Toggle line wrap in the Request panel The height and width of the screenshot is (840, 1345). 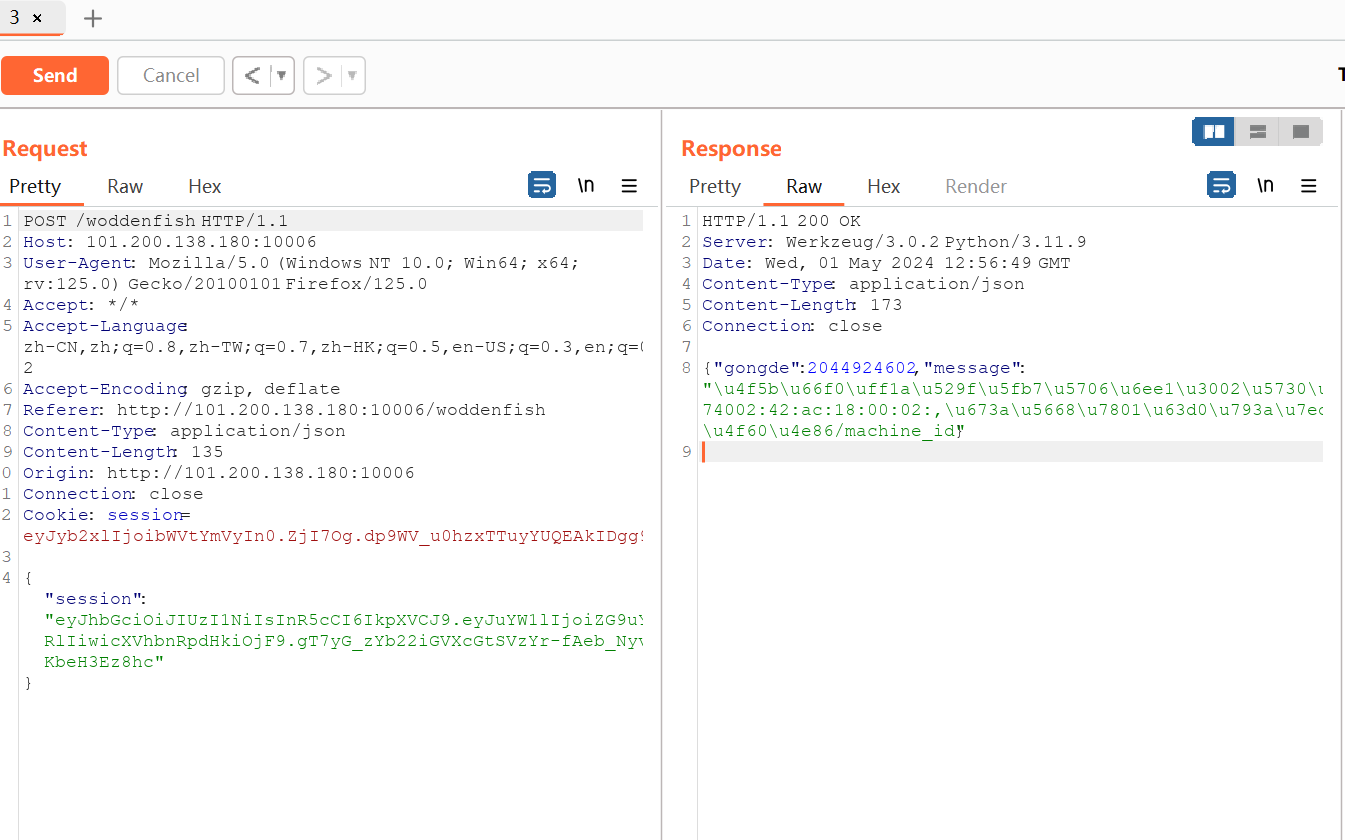click(x=542, y=185)
